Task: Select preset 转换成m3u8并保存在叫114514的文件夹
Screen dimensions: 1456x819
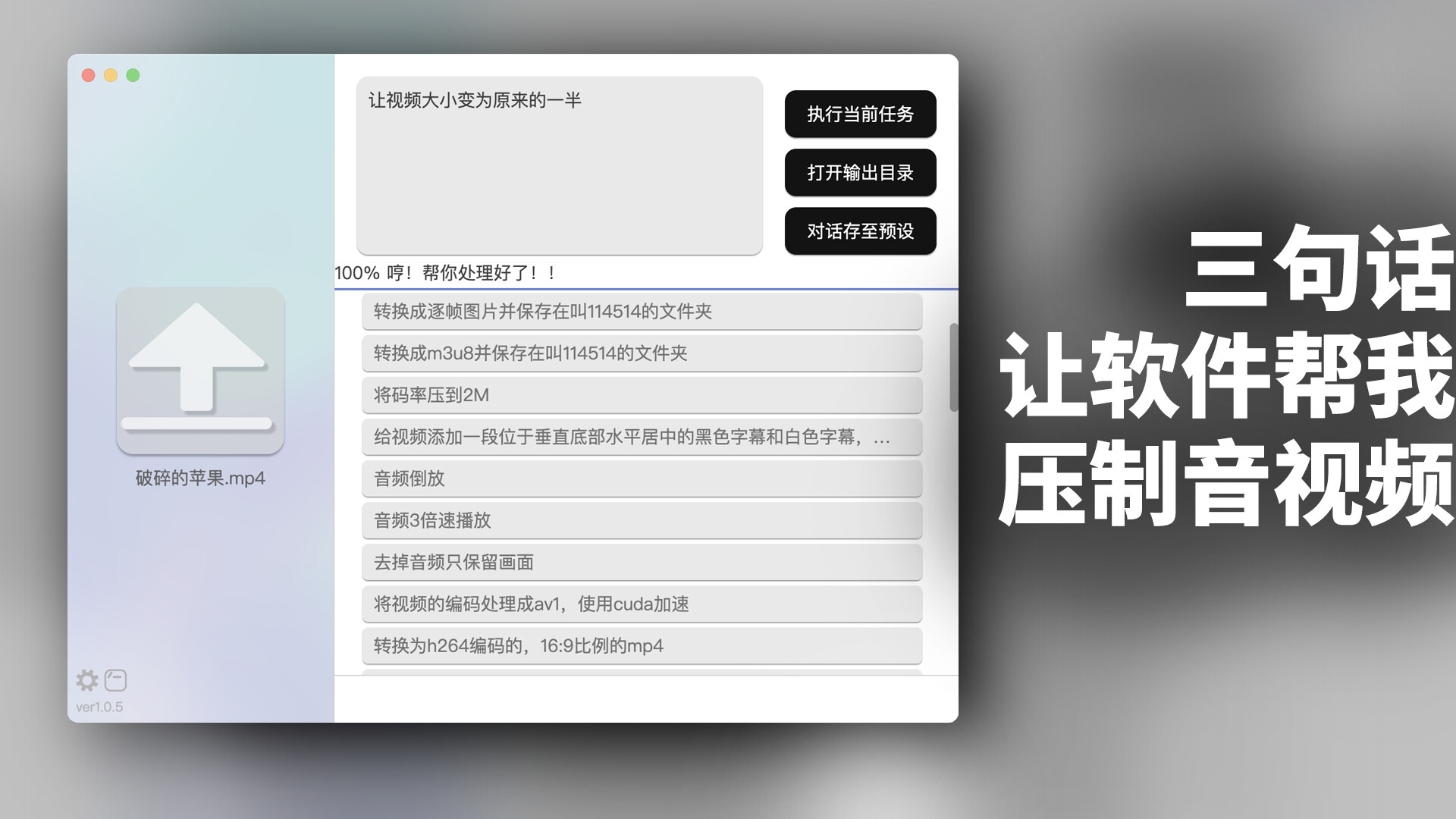Action: [642, 353]
